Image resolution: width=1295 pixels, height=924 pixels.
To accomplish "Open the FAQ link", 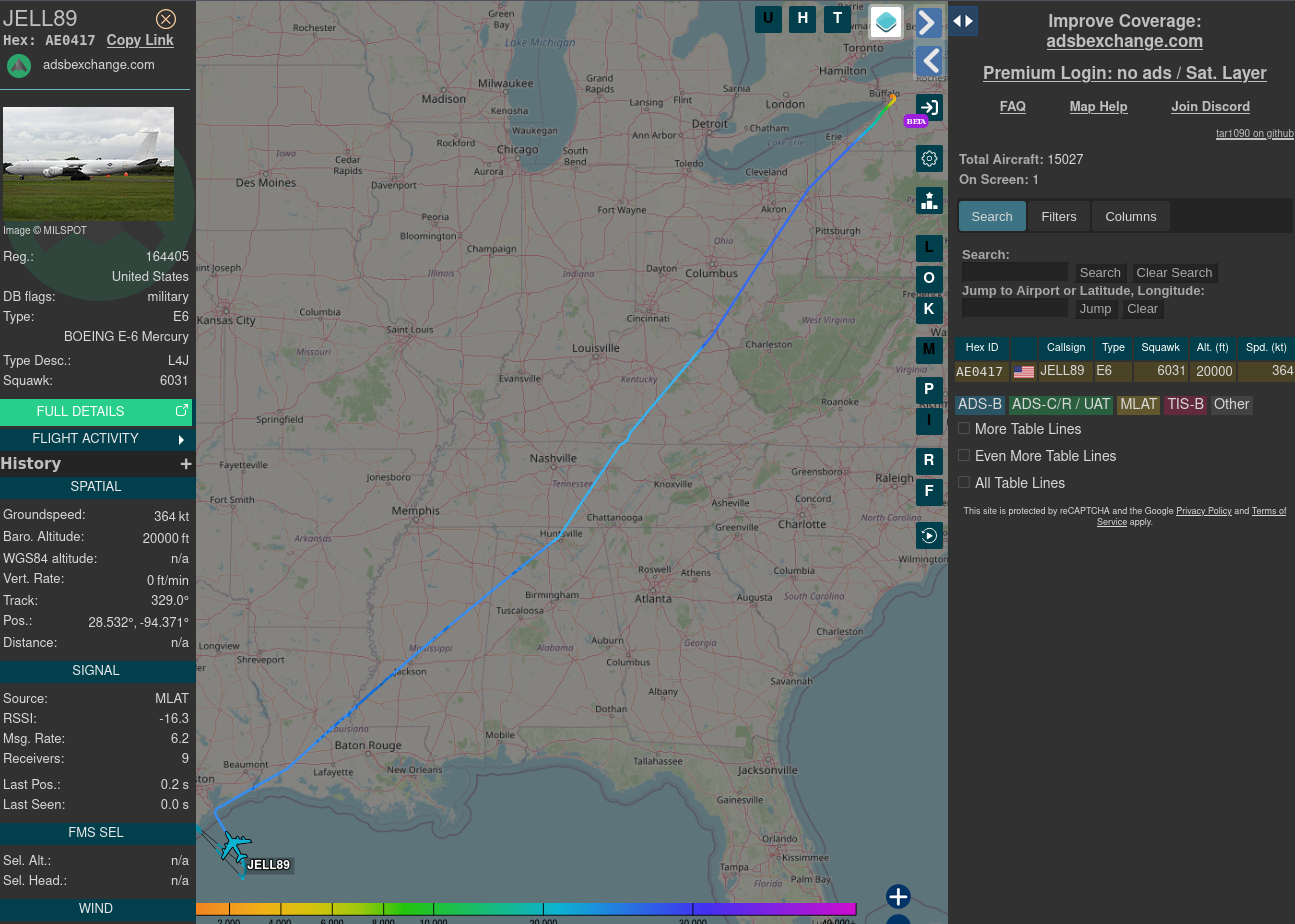I will (x=1013, y=106).
